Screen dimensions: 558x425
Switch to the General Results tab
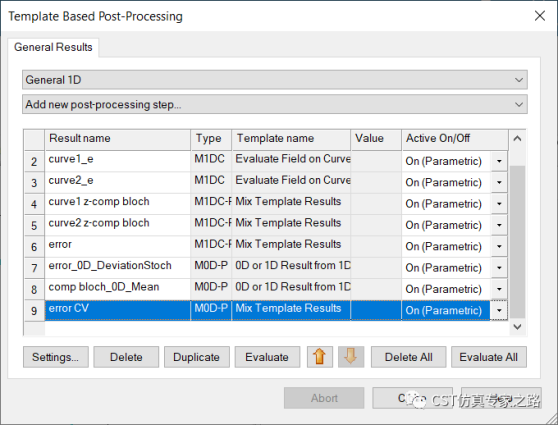[53, 47]
